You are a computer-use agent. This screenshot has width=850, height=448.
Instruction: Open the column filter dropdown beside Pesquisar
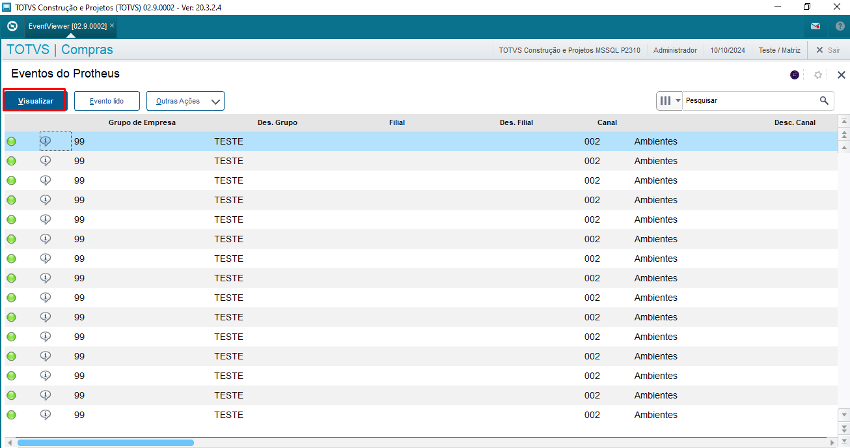(669, 101)
